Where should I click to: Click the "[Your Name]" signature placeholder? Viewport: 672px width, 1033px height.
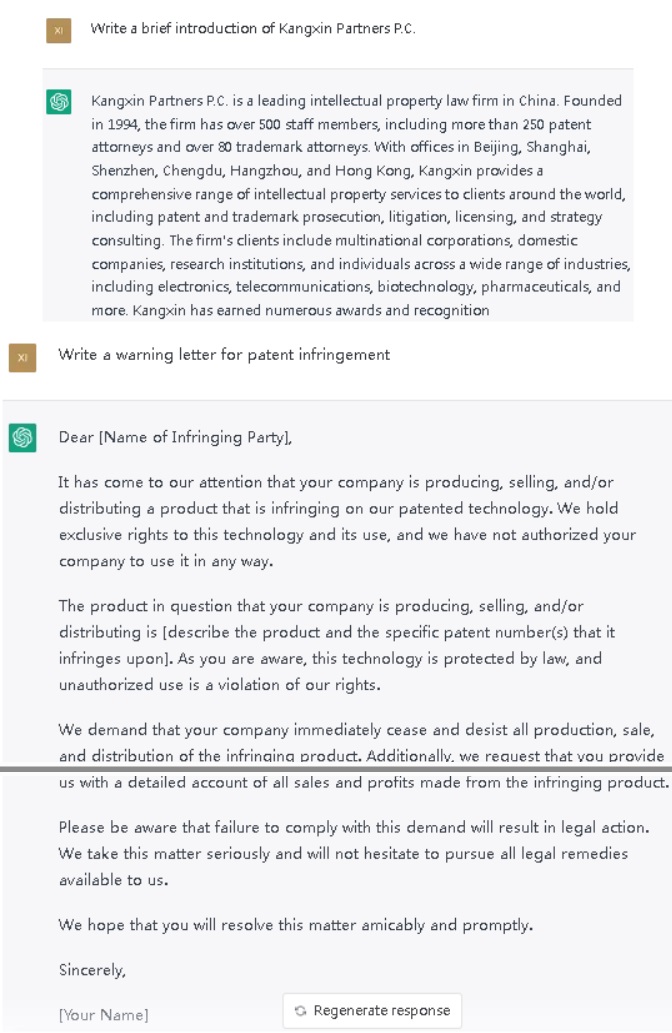pos(103,1015)
